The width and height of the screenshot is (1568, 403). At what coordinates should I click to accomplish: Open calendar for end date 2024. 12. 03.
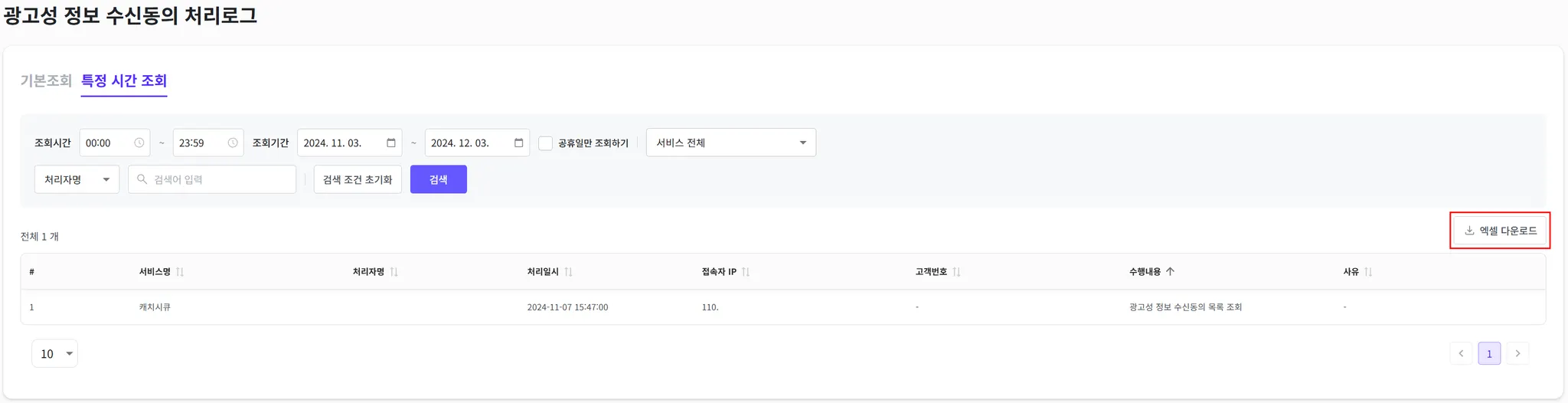518,143
